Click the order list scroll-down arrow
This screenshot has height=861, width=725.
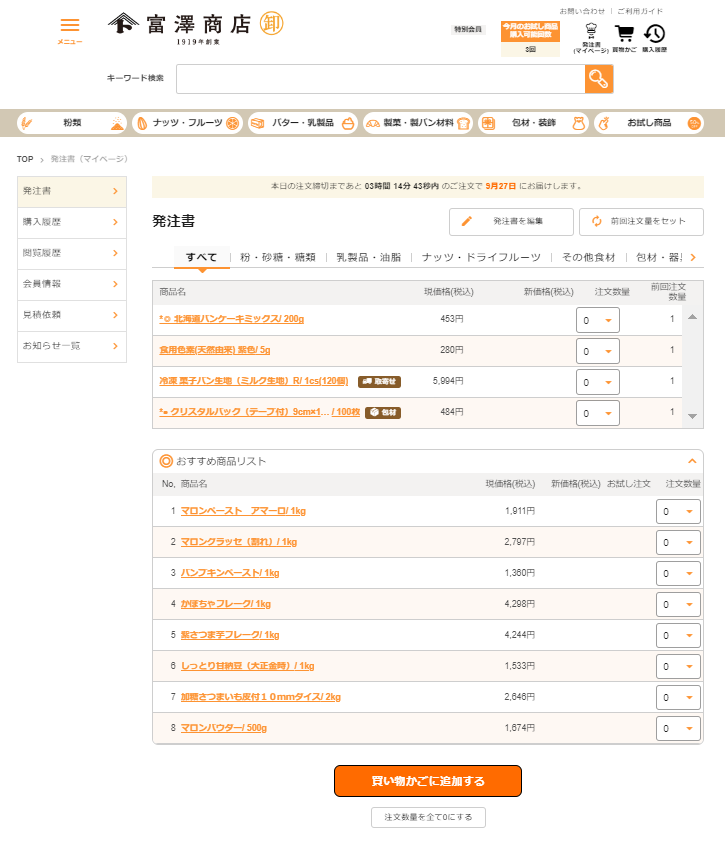click(693, 416)
